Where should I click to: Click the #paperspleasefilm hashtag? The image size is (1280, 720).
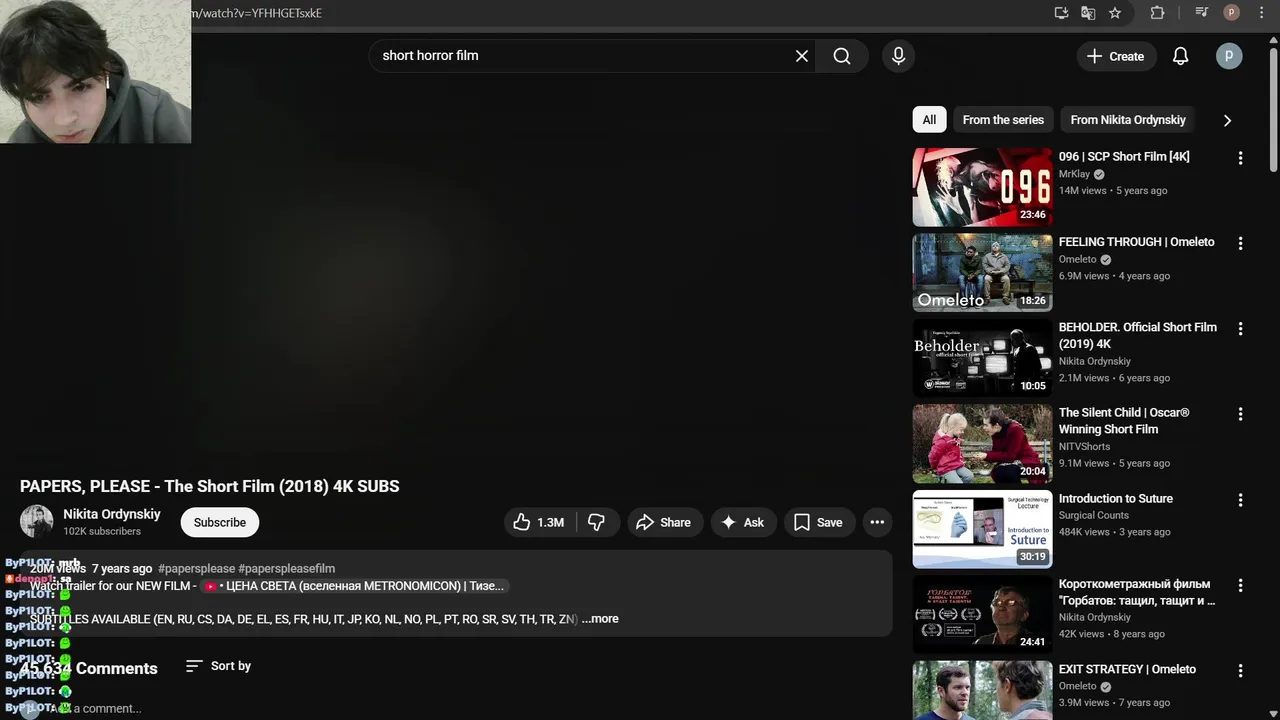[x=287, y=568]
